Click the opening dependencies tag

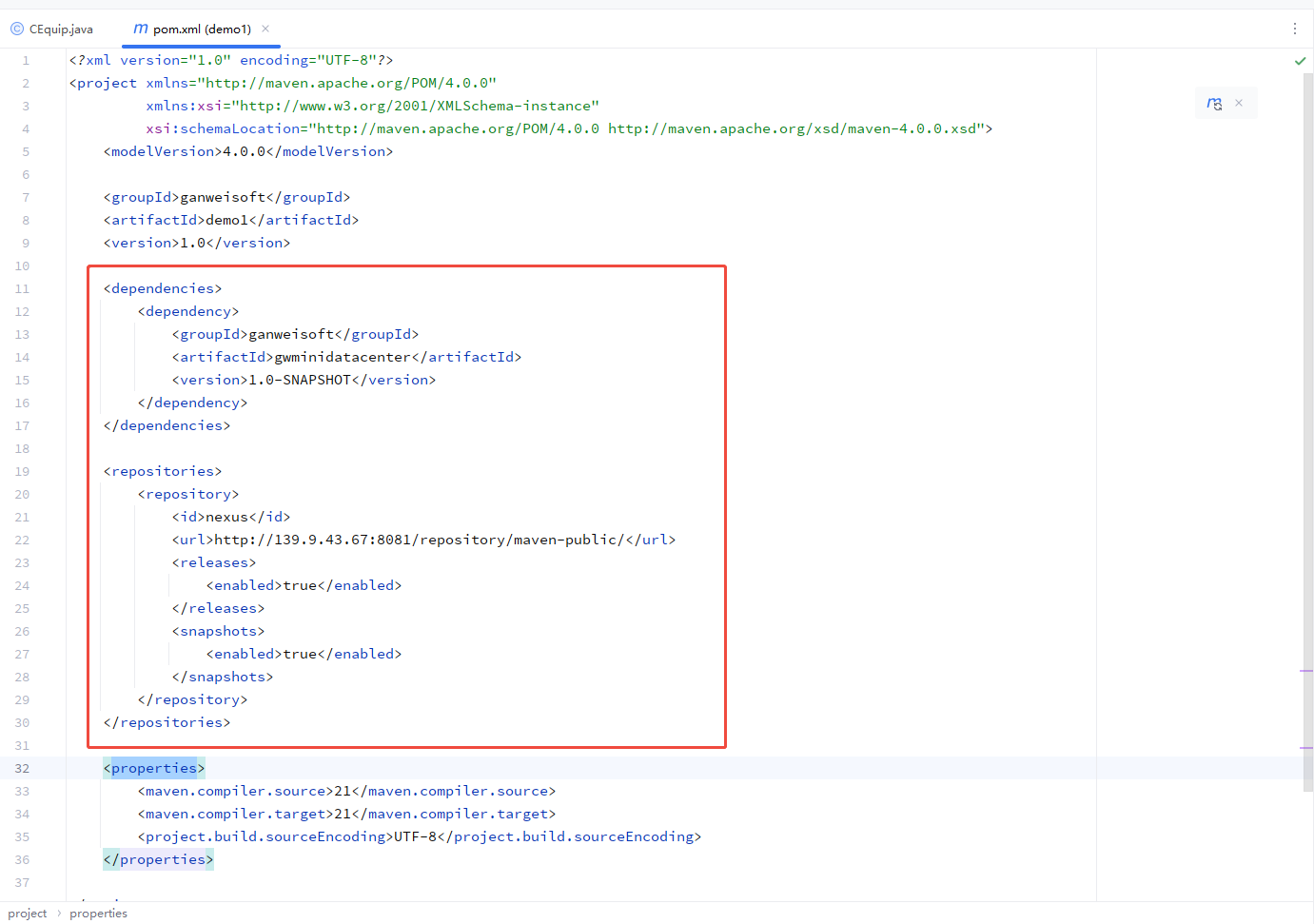pos(163,288)
